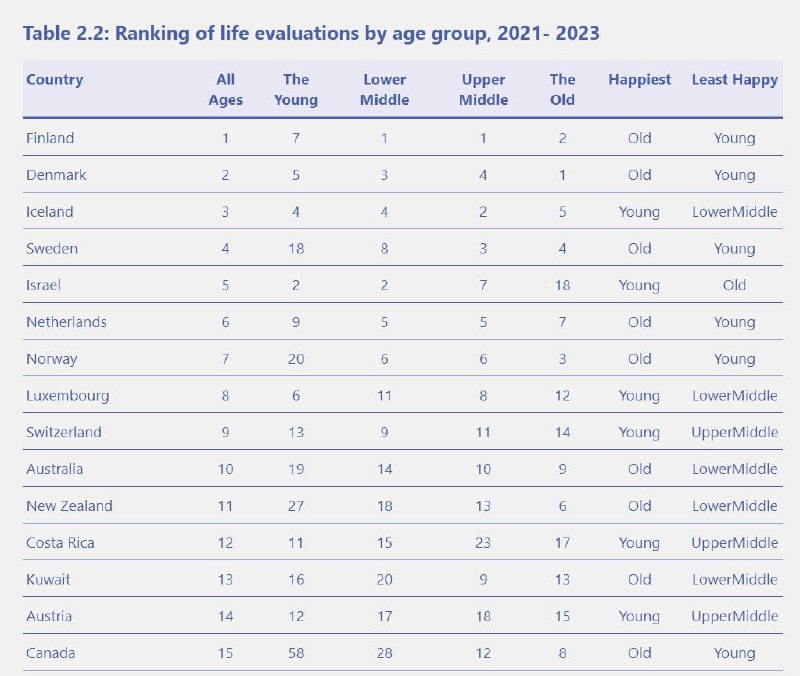Image resolution: width=800 pixels, height=676 pixels.
Task: Click the Finland country name
Action: [x=50, y=138]
